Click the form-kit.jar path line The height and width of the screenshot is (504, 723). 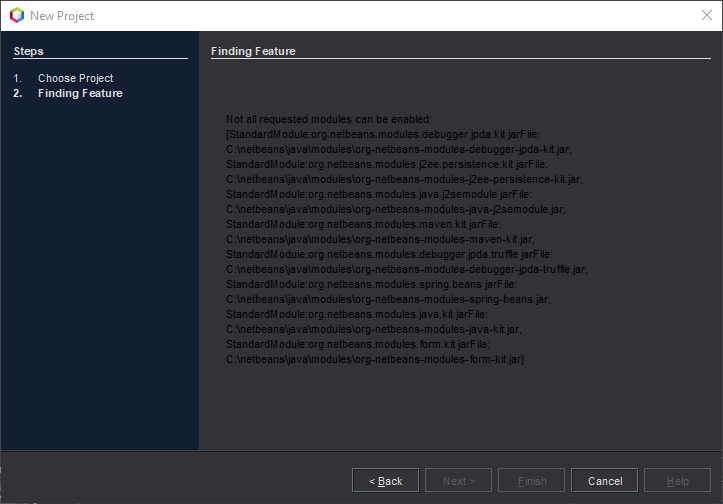pos(375,359)
